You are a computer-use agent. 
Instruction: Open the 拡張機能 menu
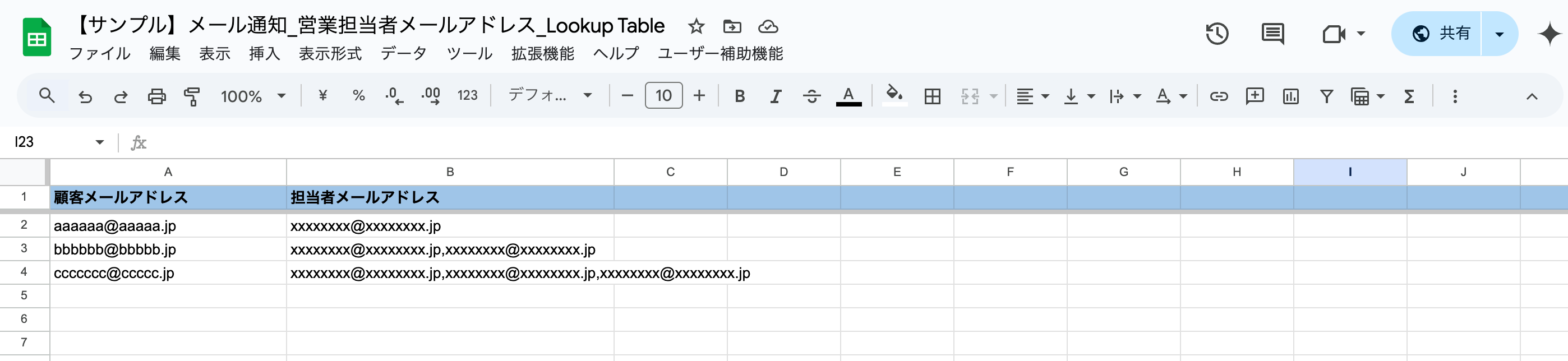pos(542,54)
